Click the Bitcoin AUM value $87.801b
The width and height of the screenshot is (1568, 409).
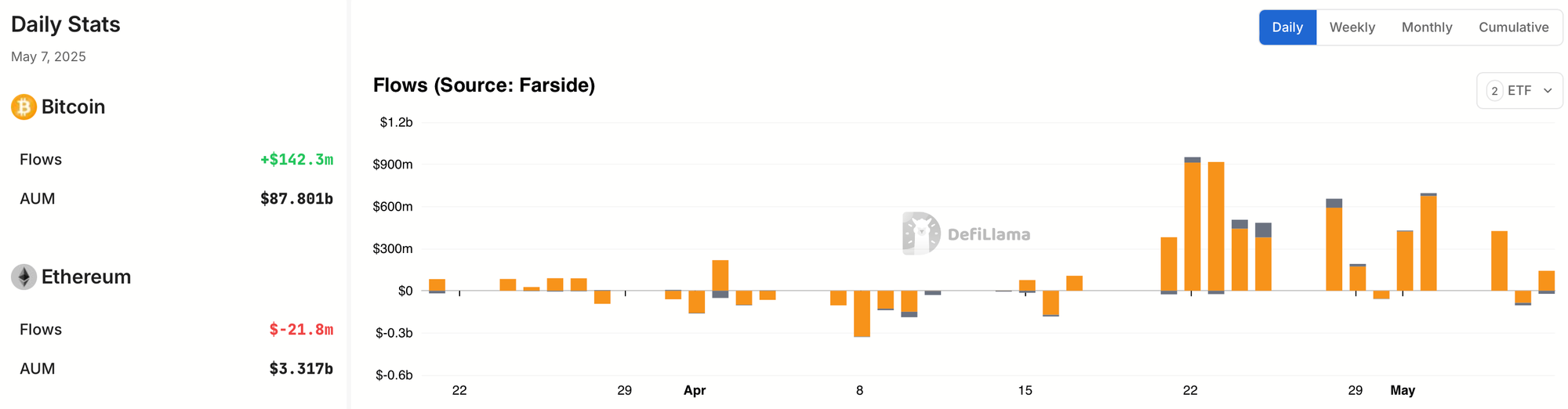[x=296, y=199]
